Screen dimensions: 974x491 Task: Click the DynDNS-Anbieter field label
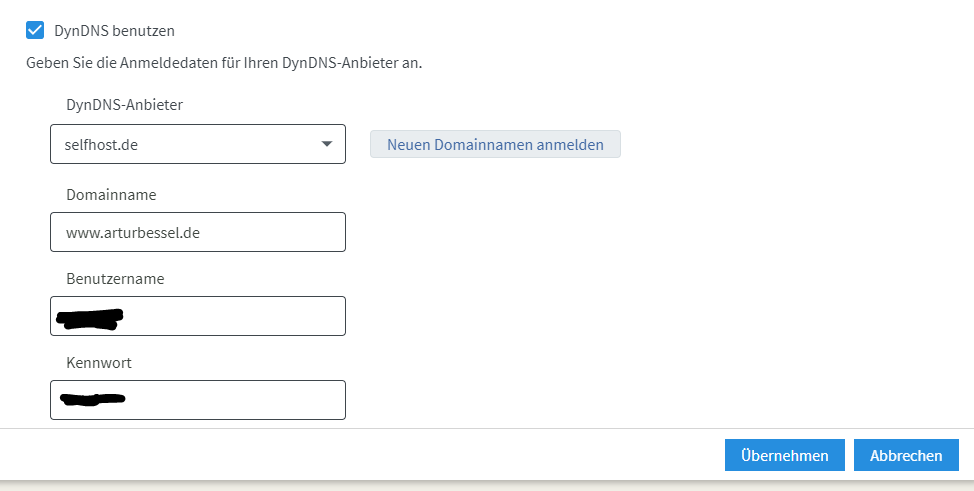pyautogui.click(x=124, y=104)
